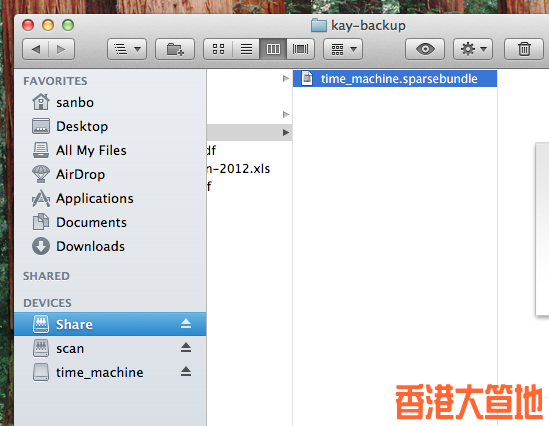The height and width of the screenshot is (426, 549).
Task: Select the highlighted folder row with arrow
Action: click(249, 132)
